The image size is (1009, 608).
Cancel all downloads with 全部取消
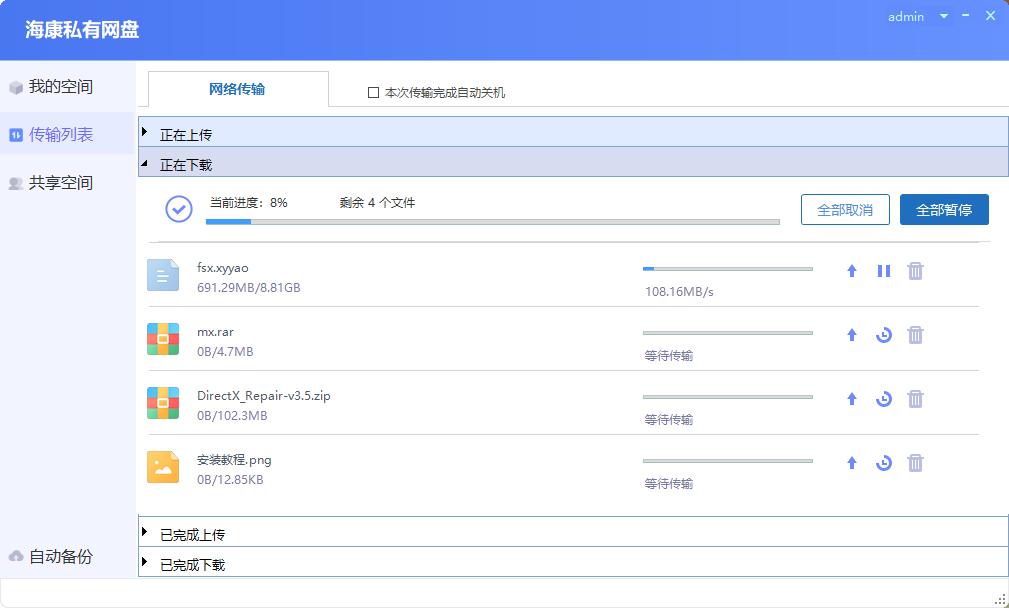(x=844, y=209)
